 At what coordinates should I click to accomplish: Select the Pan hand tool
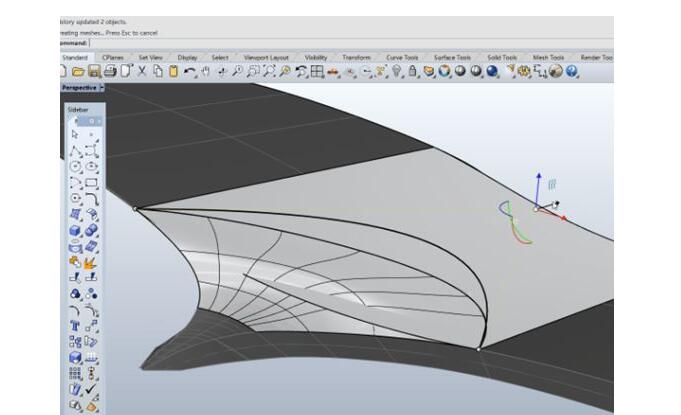[x=206, y=72]
